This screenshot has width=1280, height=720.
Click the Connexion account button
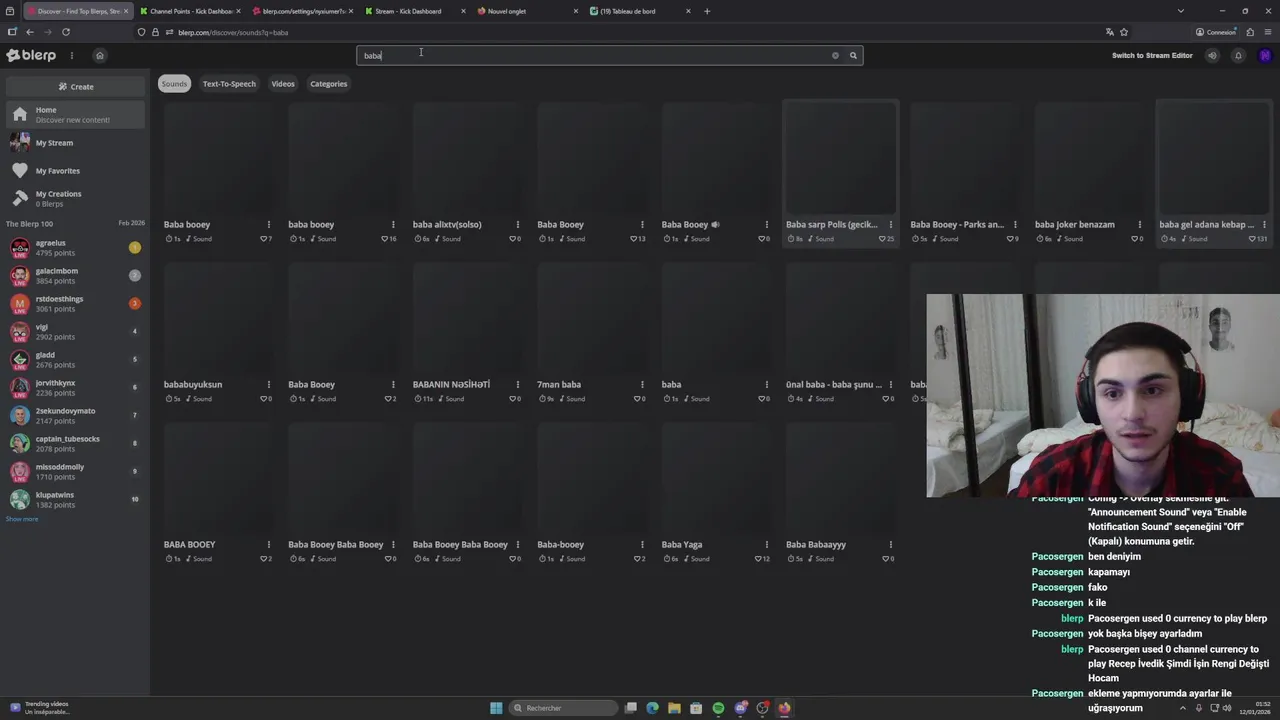pos(1216,32)
